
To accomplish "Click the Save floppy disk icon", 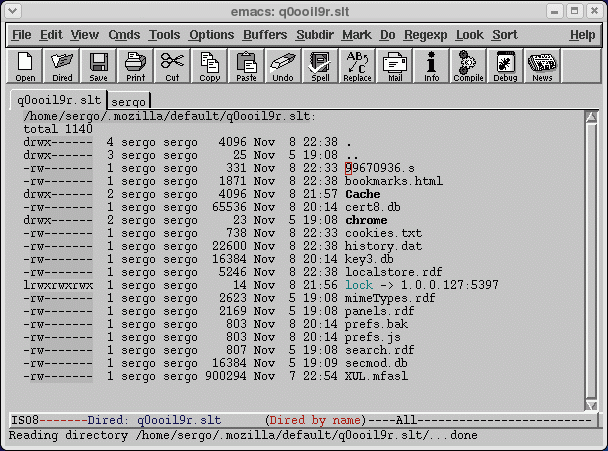I will click(x=98, y=66).
